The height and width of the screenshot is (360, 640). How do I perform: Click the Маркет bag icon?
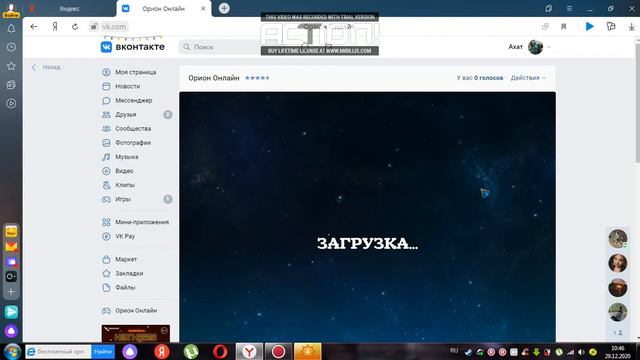(106, 259)
